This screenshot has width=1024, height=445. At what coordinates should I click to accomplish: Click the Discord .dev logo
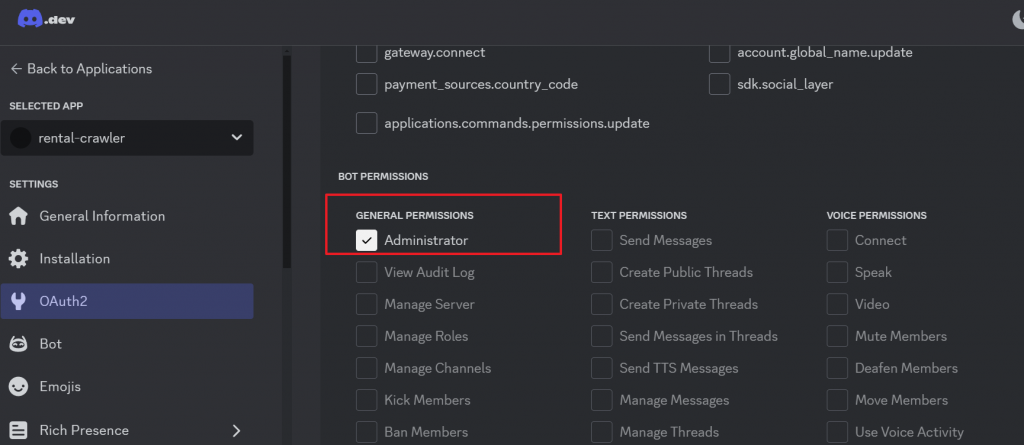46,20
